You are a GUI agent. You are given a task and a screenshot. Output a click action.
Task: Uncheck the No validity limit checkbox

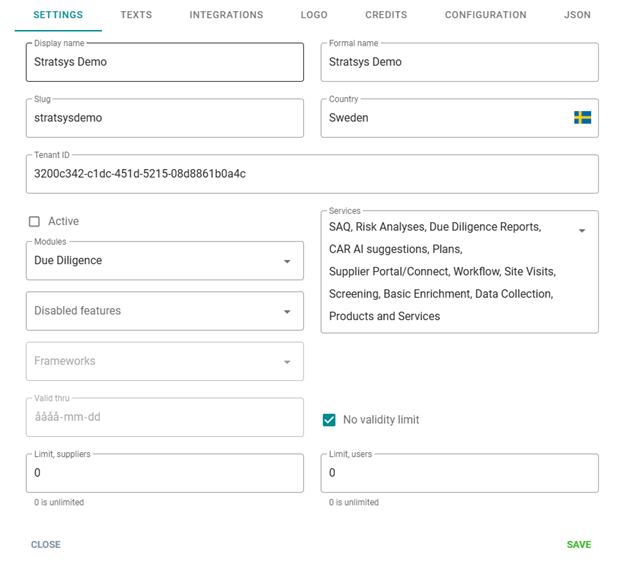coord(329,420)
